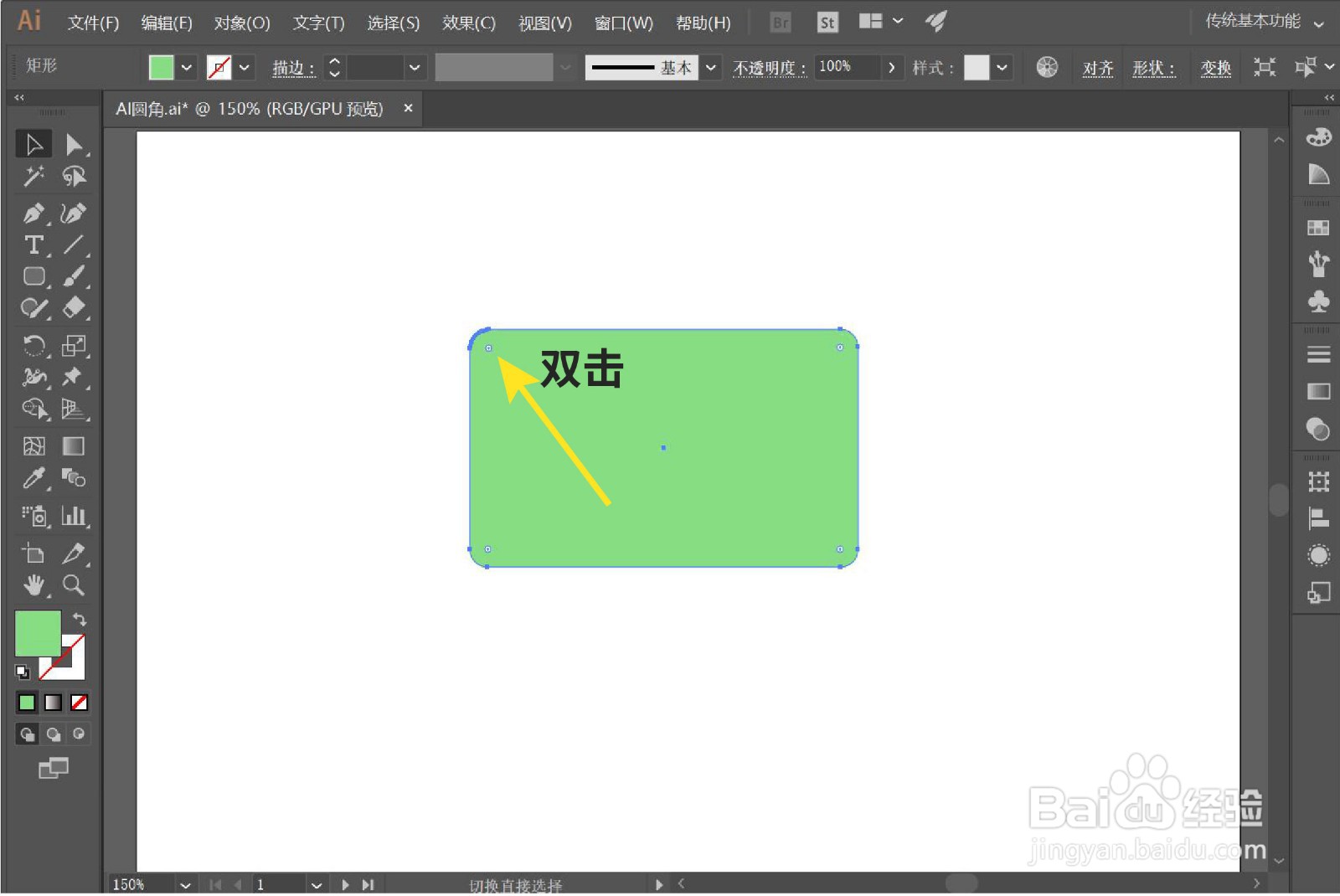The width and height of the screenshot is (1340, 896).
Task: Select the Scale tool
Action: (x=74, y=345)
